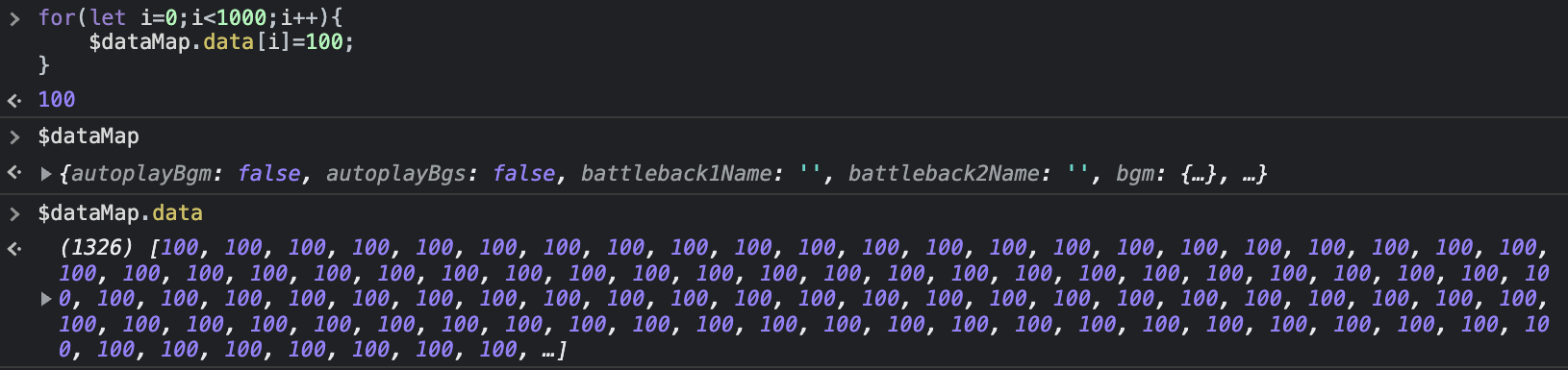Select the $dataMap.data input command
The height and width of the screenshot is (370, 1568).
(120, 212)
